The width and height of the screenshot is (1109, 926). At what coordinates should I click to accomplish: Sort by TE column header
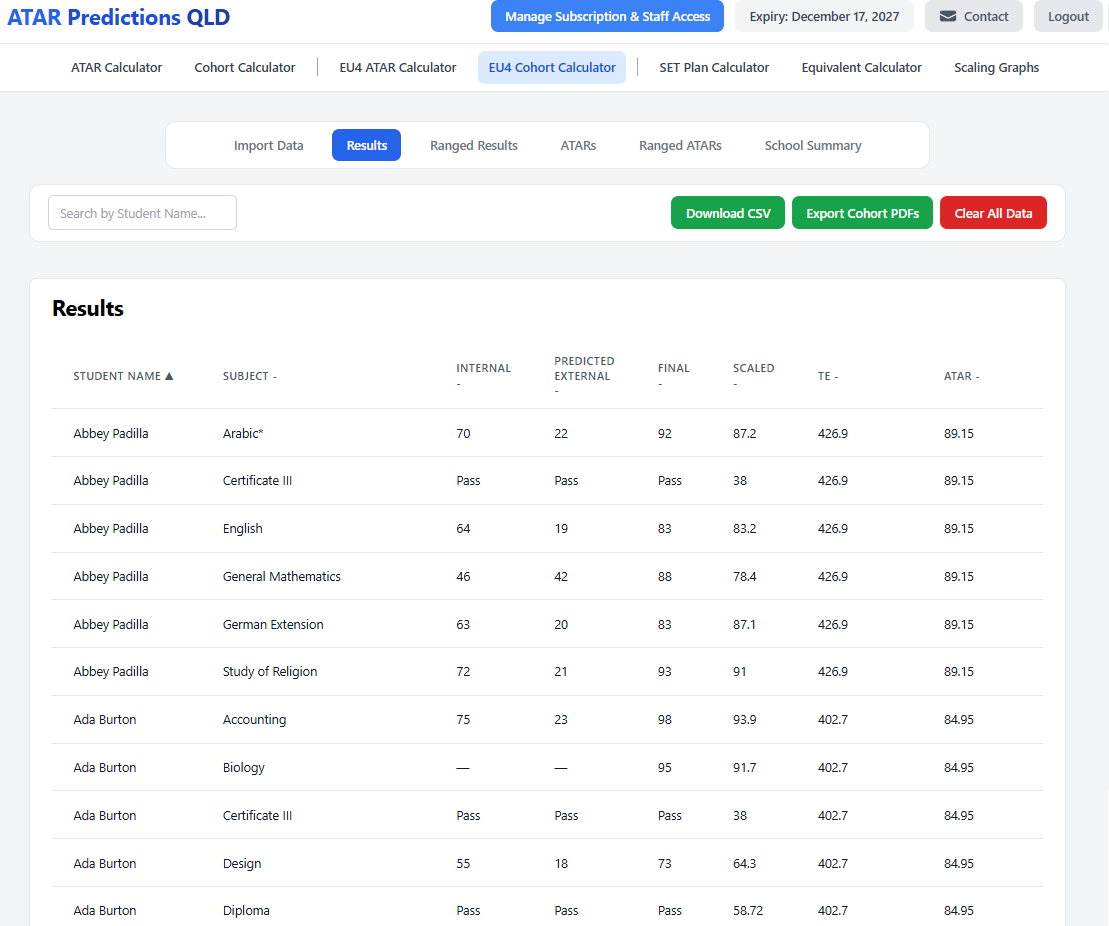click(828, 376)
